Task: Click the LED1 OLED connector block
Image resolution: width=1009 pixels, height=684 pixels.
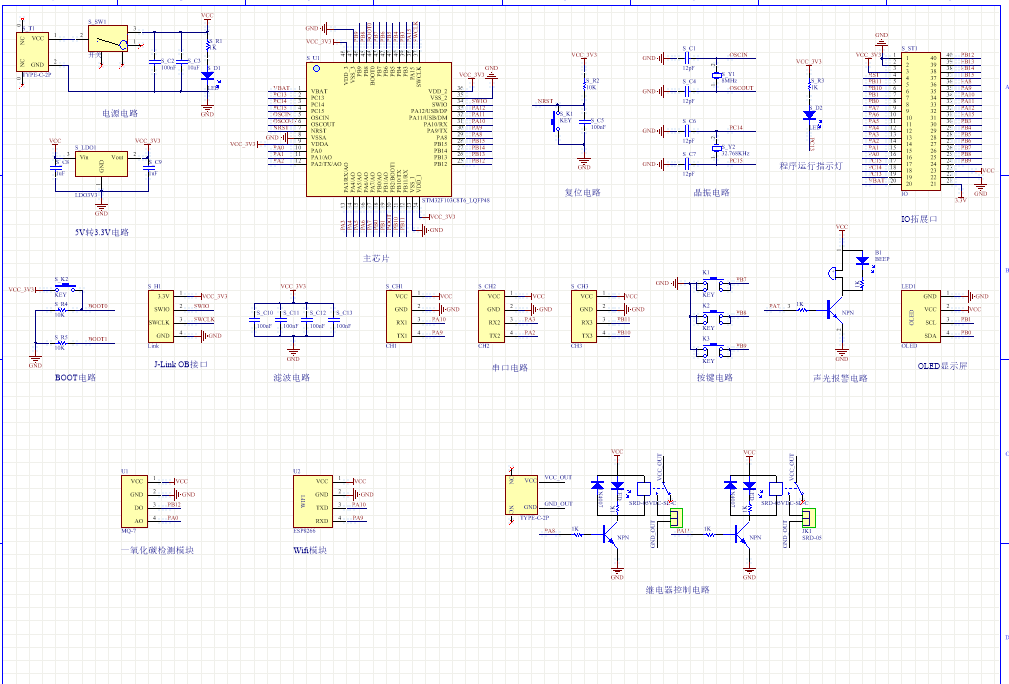Action: (x=920, y=316)
